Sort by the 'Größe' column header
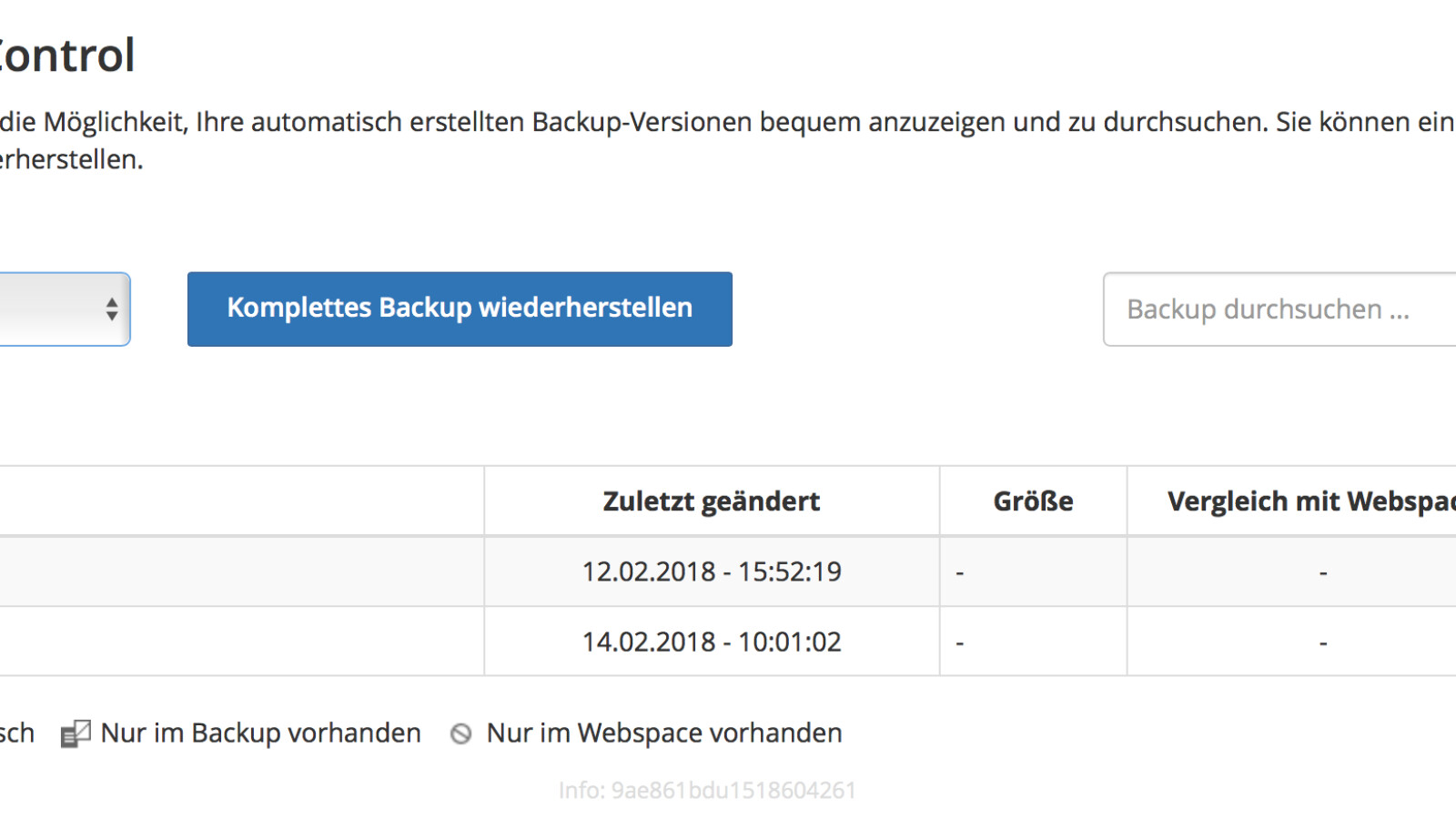 pyautogui.click(x=1033, y=500)
